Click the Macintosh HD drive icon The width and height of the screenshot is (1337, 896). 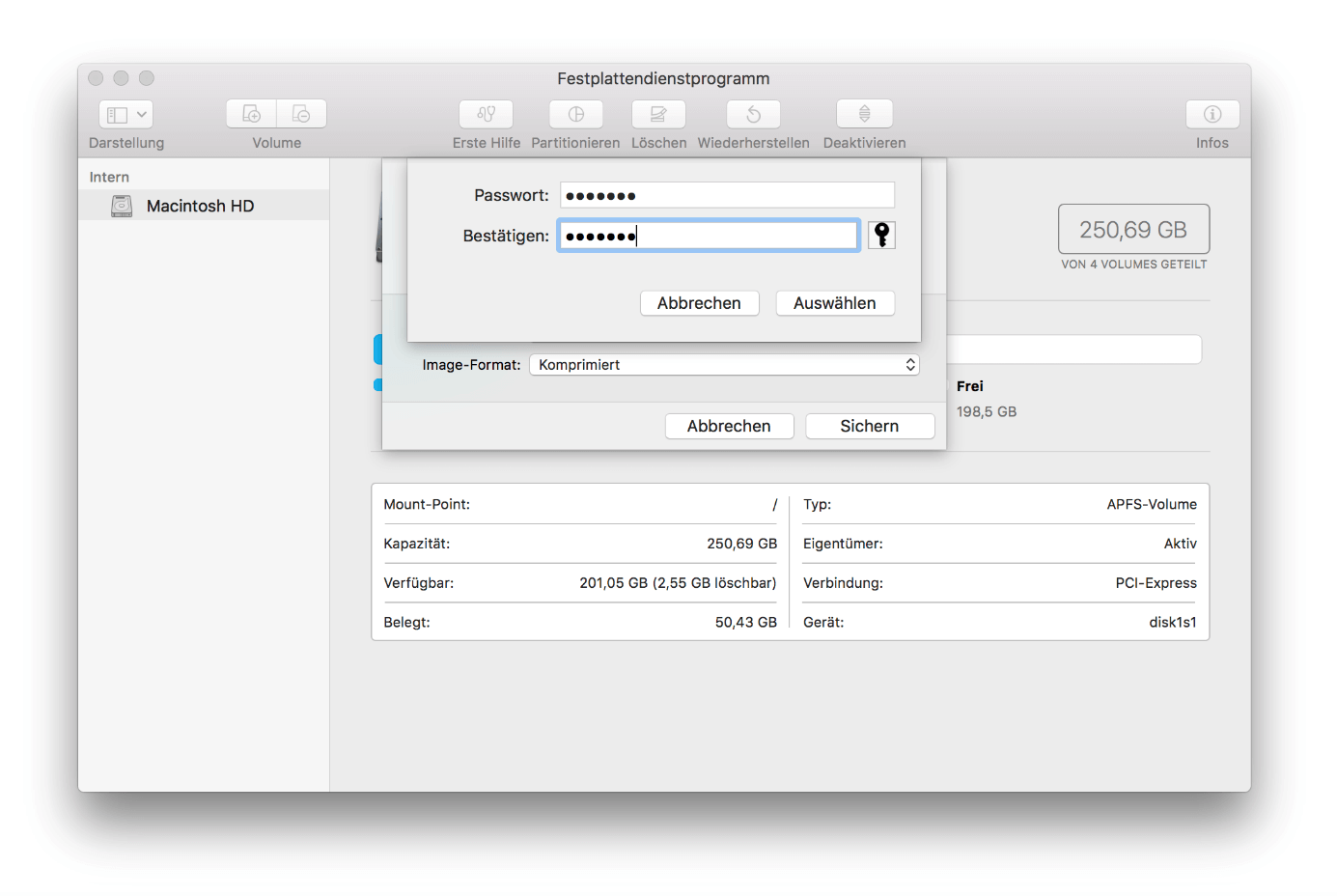pyautogui.click(x=122, y=206)
